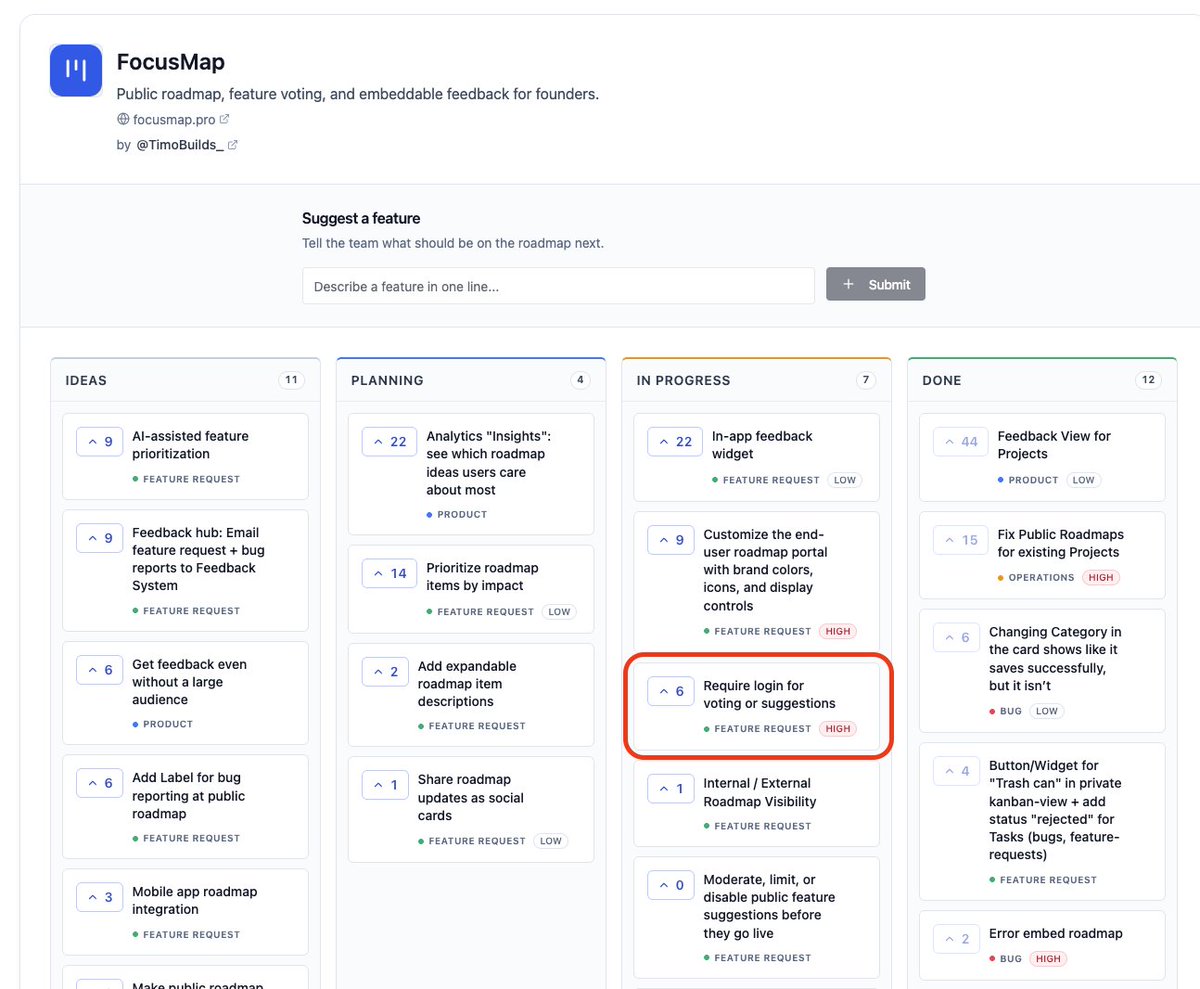Viewport: 1200px width, 989px height.
Task: Toggle vote on "Mobile app roadmap integration"
Action: pyautogui.click(x=99, y=897)
